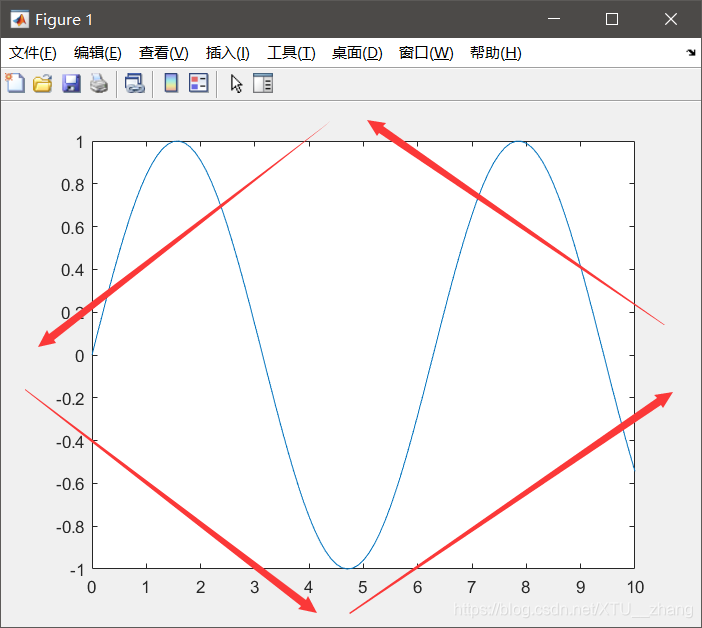Open the 文件(F) menu
The image size is (702, 628).
pyautogui.click(x=33, y=53)
